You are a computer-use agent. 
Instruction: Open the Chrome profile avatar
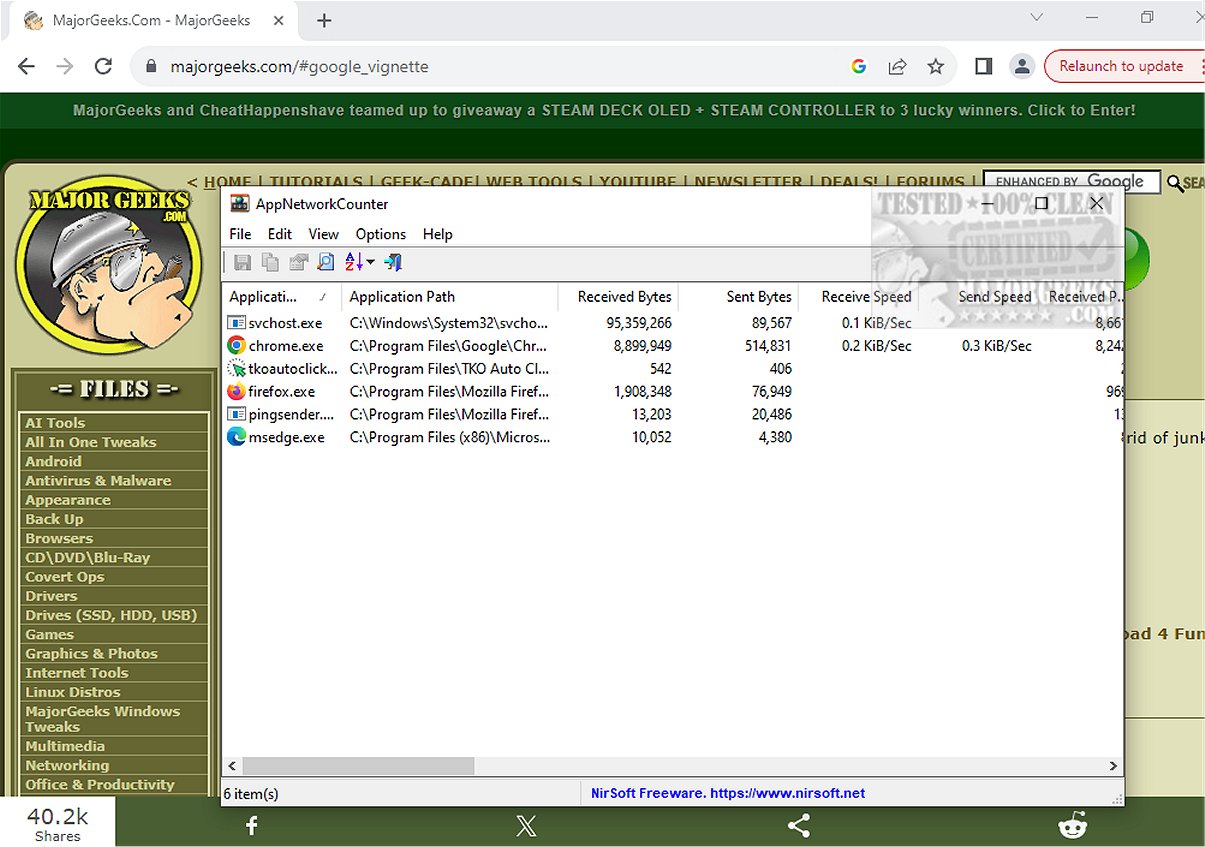click(1021, 66)
